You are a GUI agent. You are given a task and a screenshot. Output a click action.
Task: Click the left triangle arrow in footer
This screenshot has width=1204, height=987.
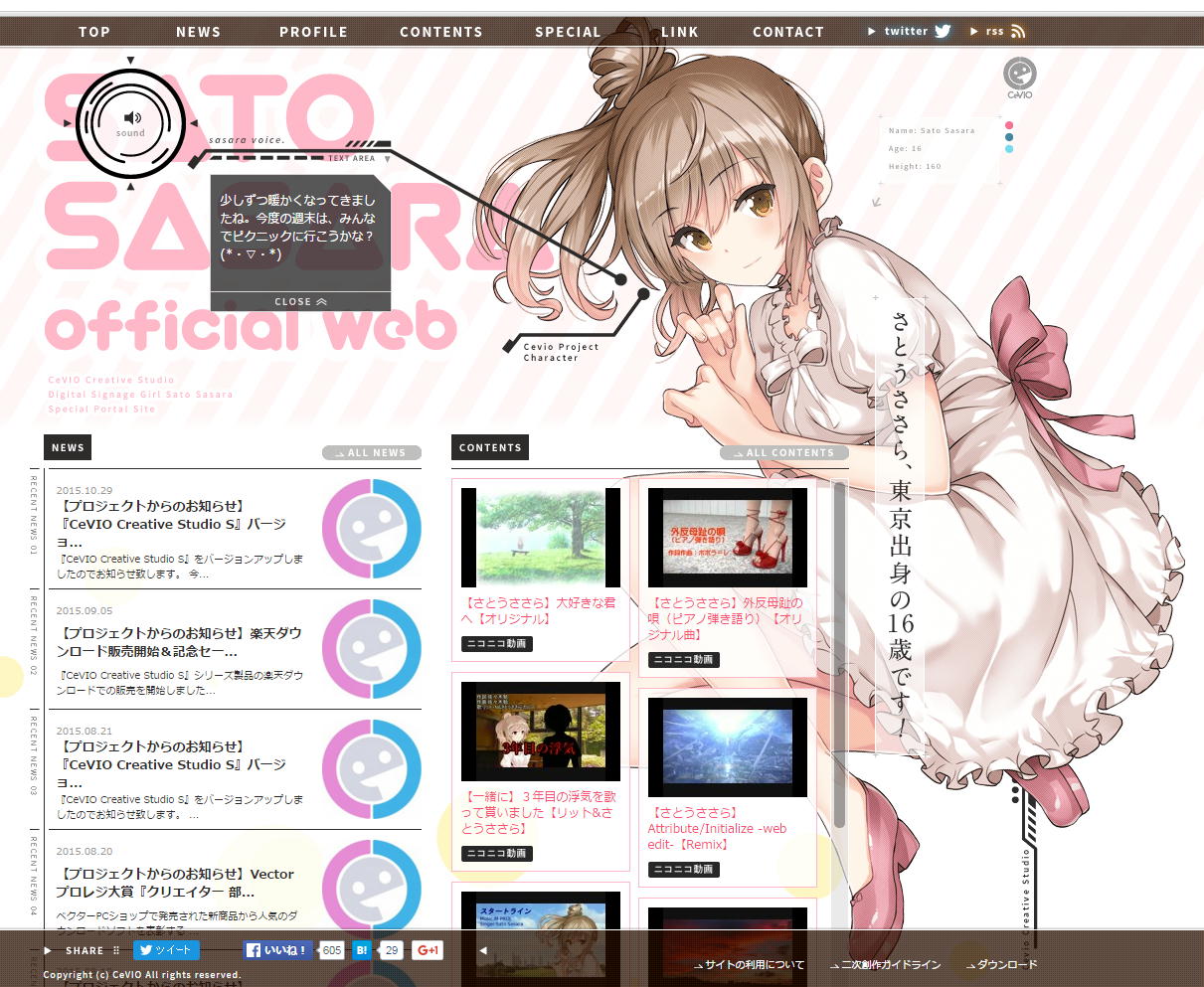(483, 950)
